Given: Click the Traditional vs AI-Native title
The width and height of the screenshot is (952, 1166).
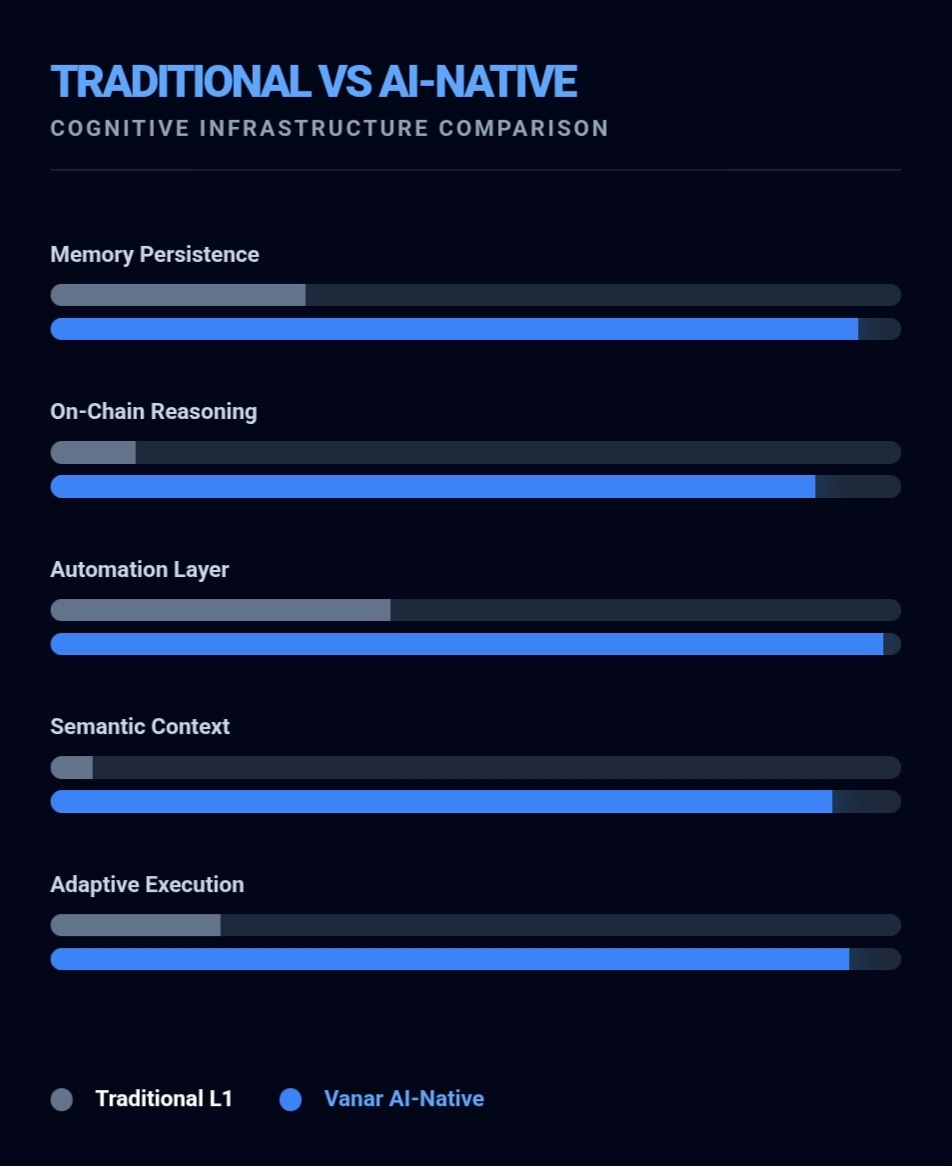Looking at the screenshot, I should pyautogui.click(x=313, y=82).
